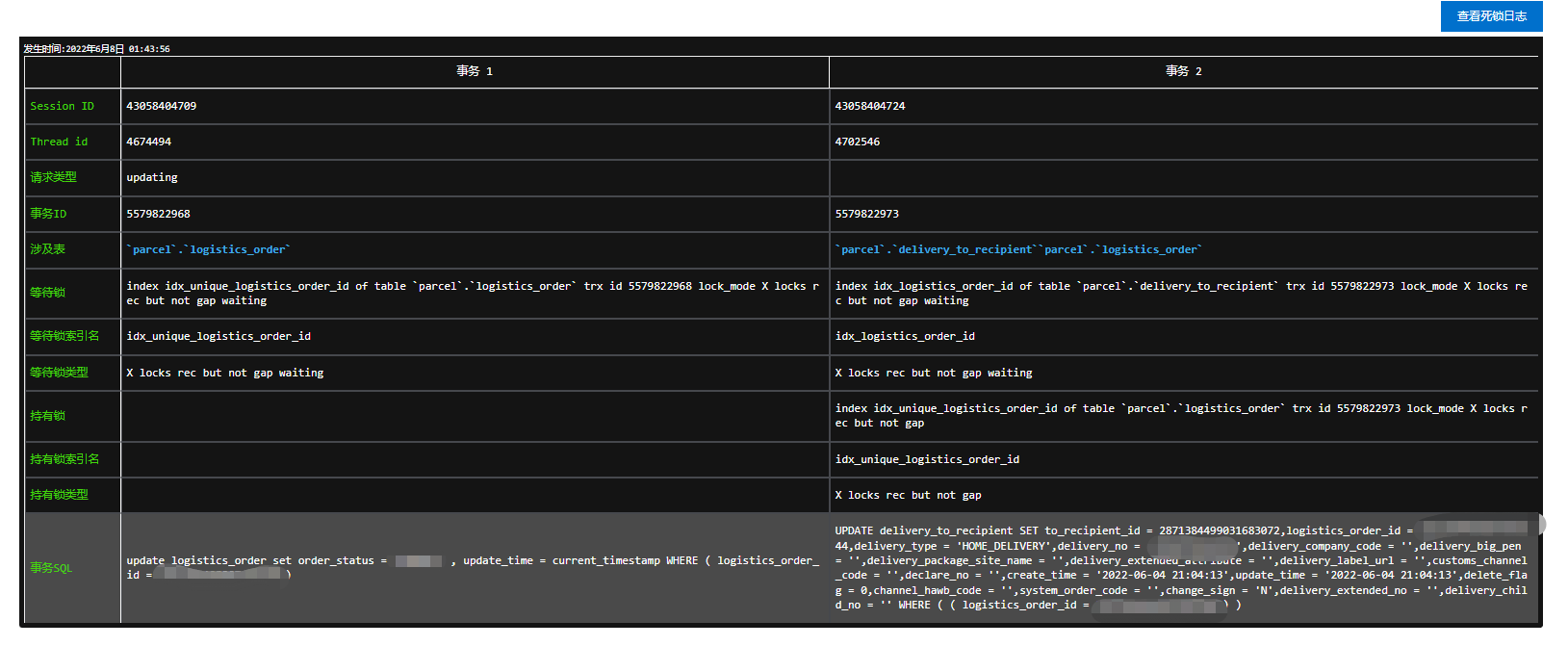The width and height of the screenshot is (1568, 672).
Task: Click the 'update logistics_order set order_status' SQL
Action: pos(473,568)
